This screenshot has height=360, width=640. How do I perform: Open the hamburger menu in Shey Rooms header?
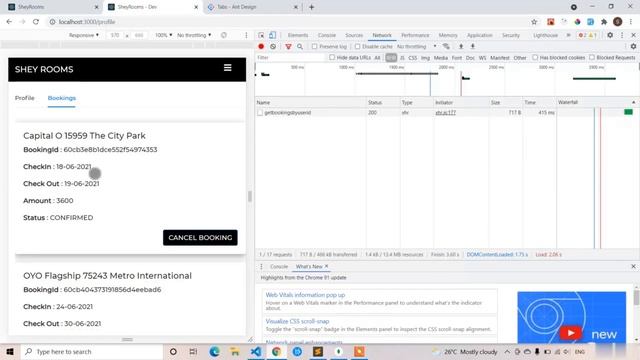click(x=228, y=68)
